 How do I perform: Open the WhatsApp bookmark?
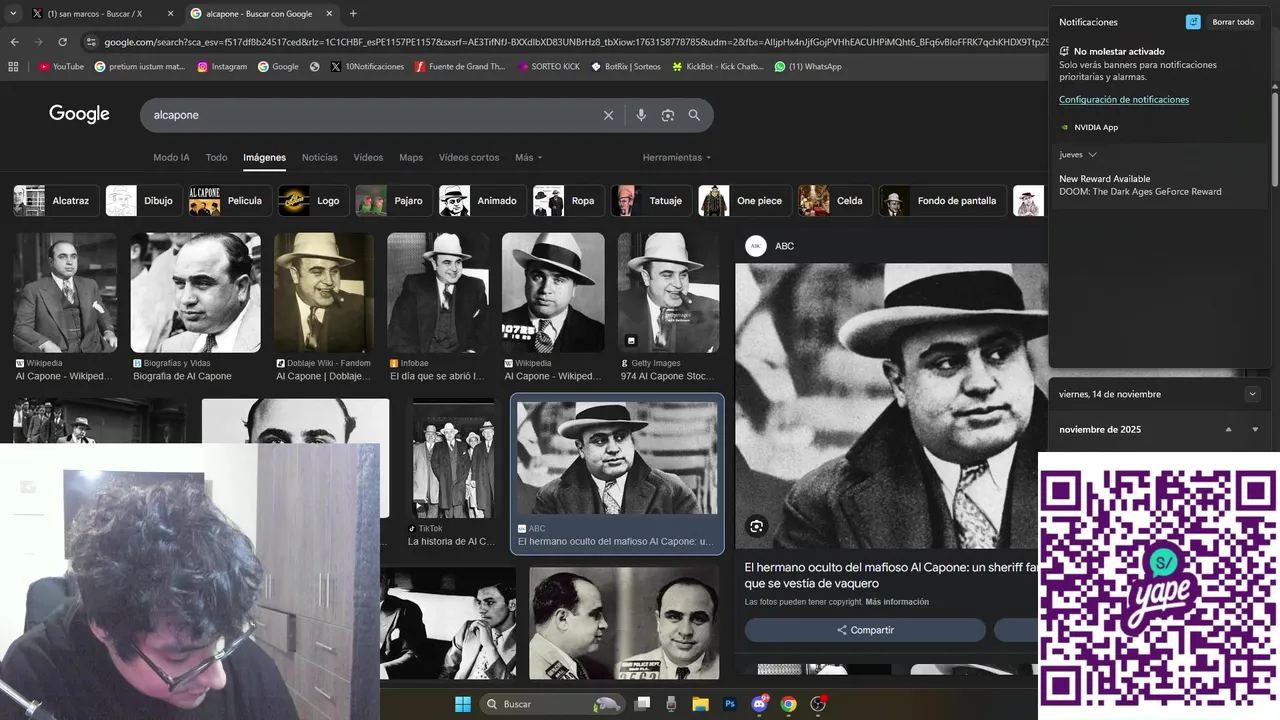pos(808,66)
